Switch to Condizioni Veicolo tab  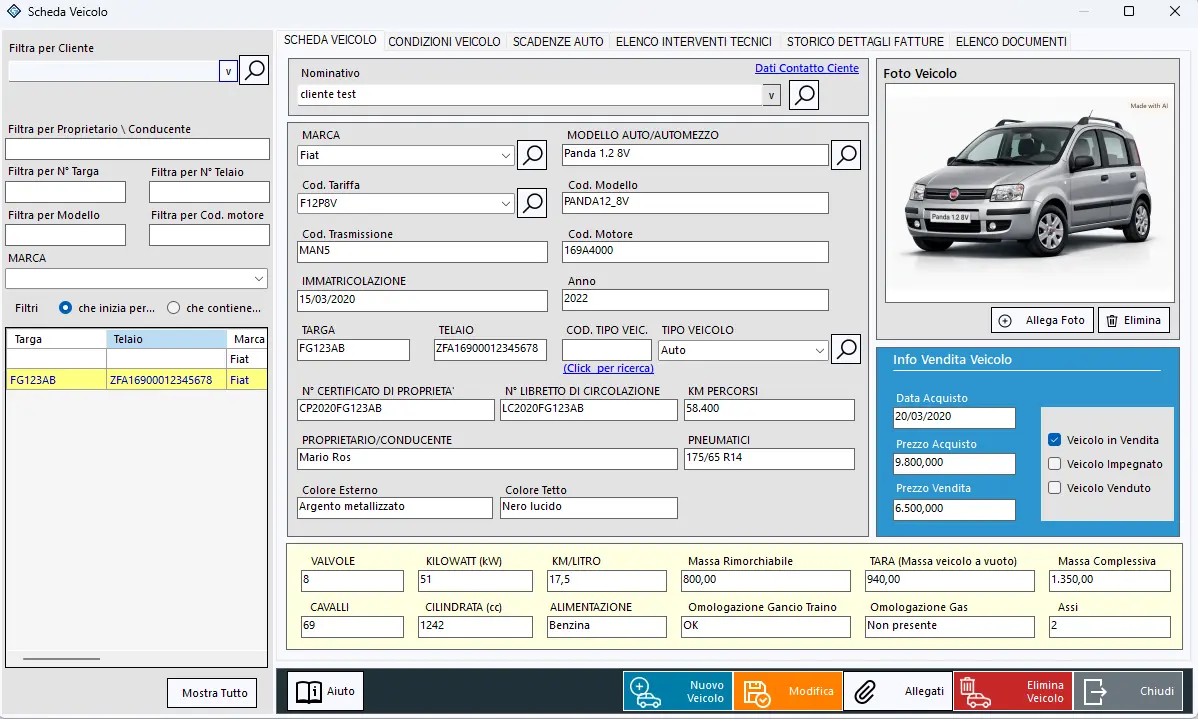(445, 42)
